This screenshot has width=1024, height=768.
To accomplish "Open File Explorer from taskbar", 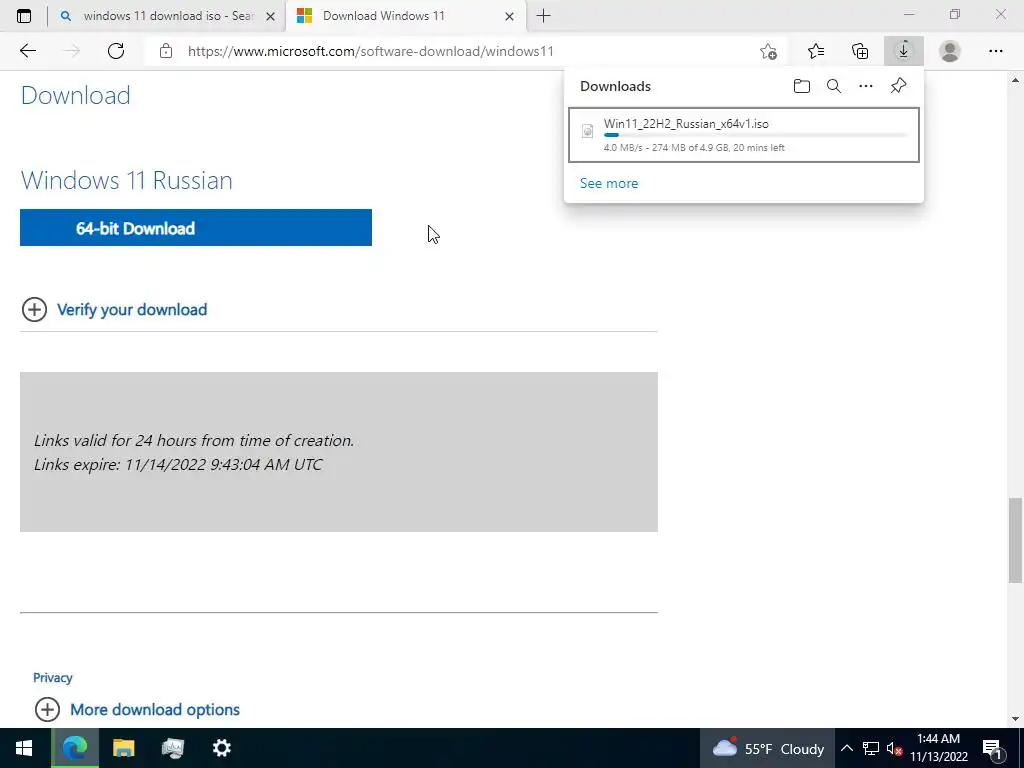I will click(x=123, y=748).
